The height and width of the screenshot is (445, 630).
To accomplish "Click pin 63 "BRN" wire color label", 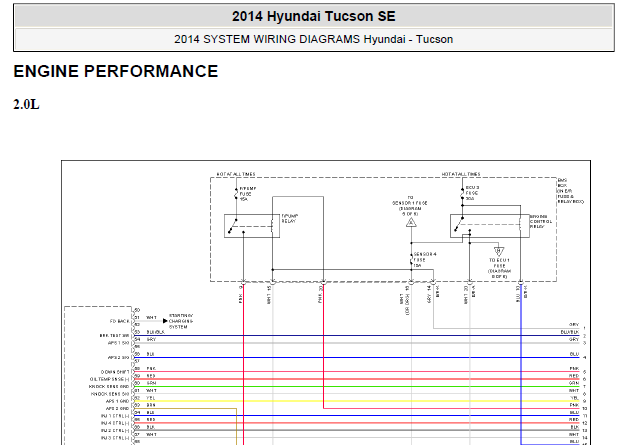I will (x=151, y=405).
